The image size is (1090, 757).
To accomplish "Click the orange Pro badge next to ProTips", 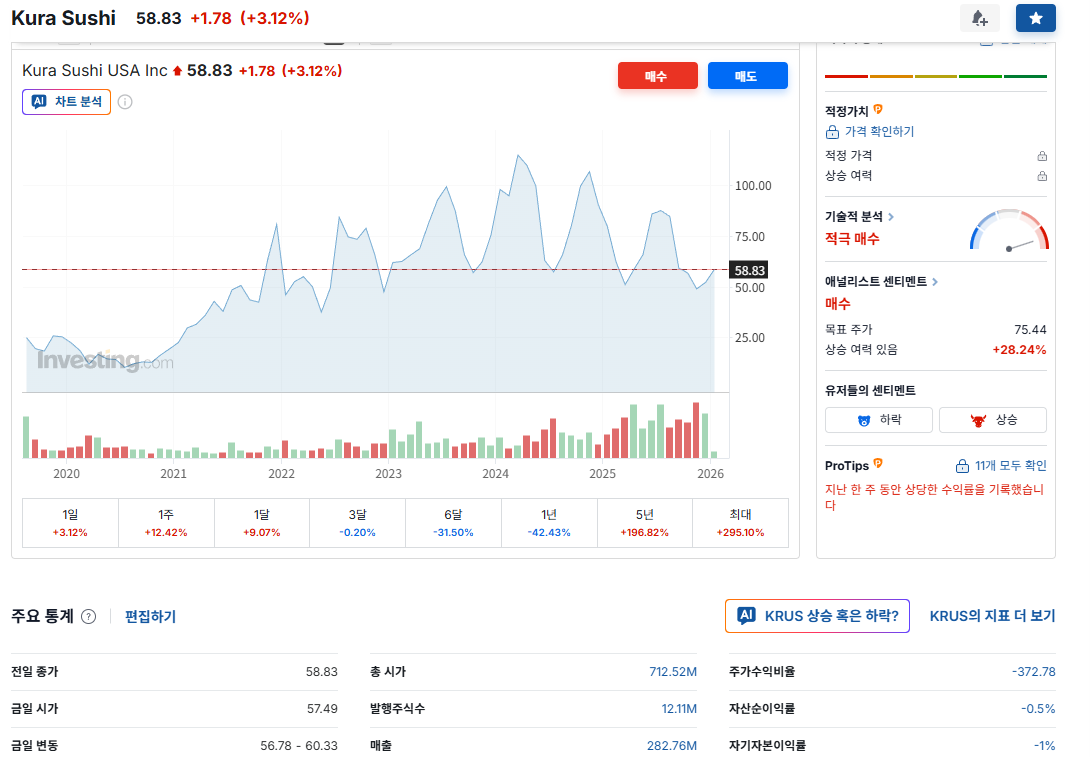I will tap(878, 463).
